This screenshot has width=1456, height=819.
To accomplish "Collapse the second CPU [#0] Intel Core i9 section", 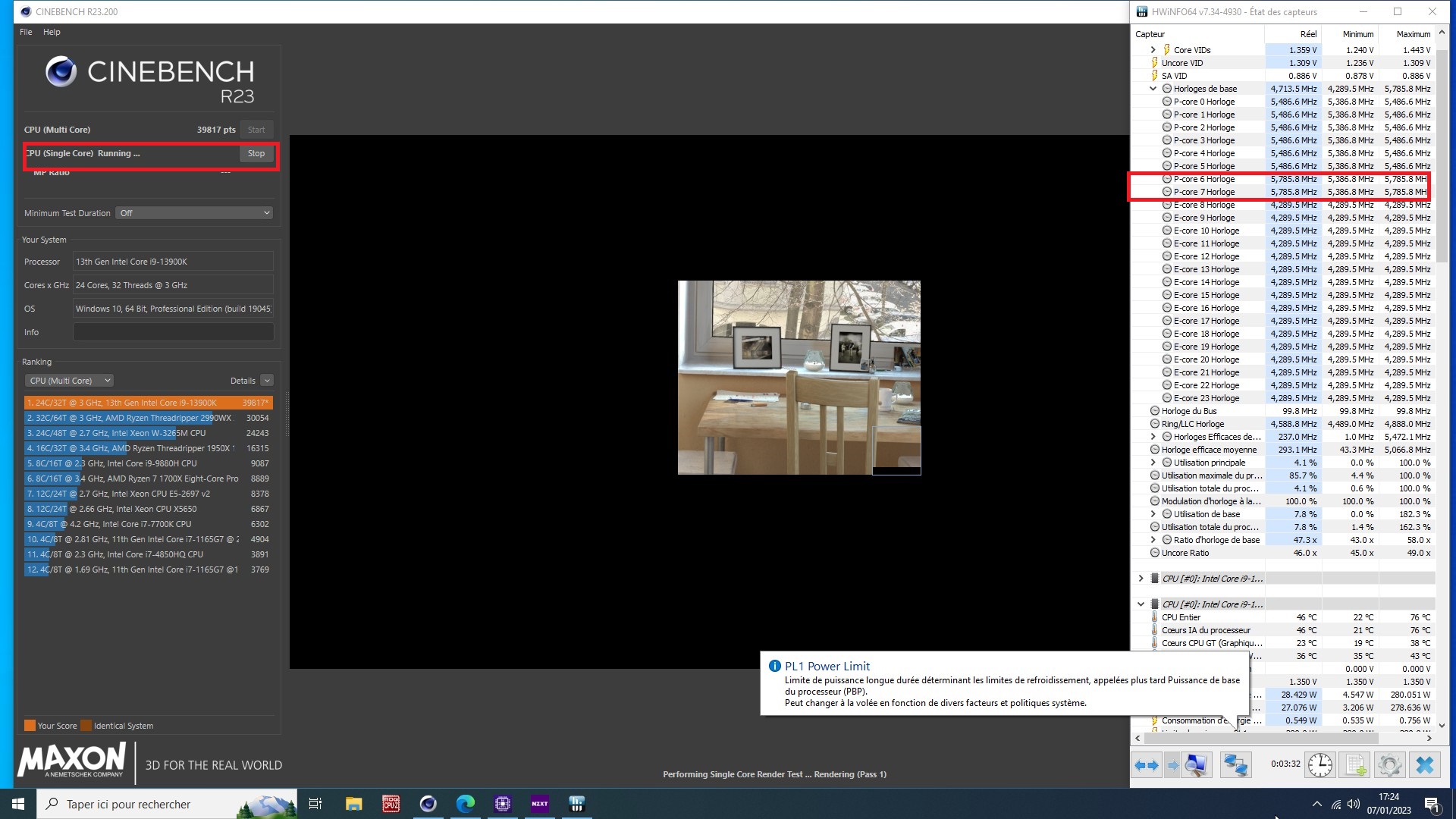I will (1141, 604).
